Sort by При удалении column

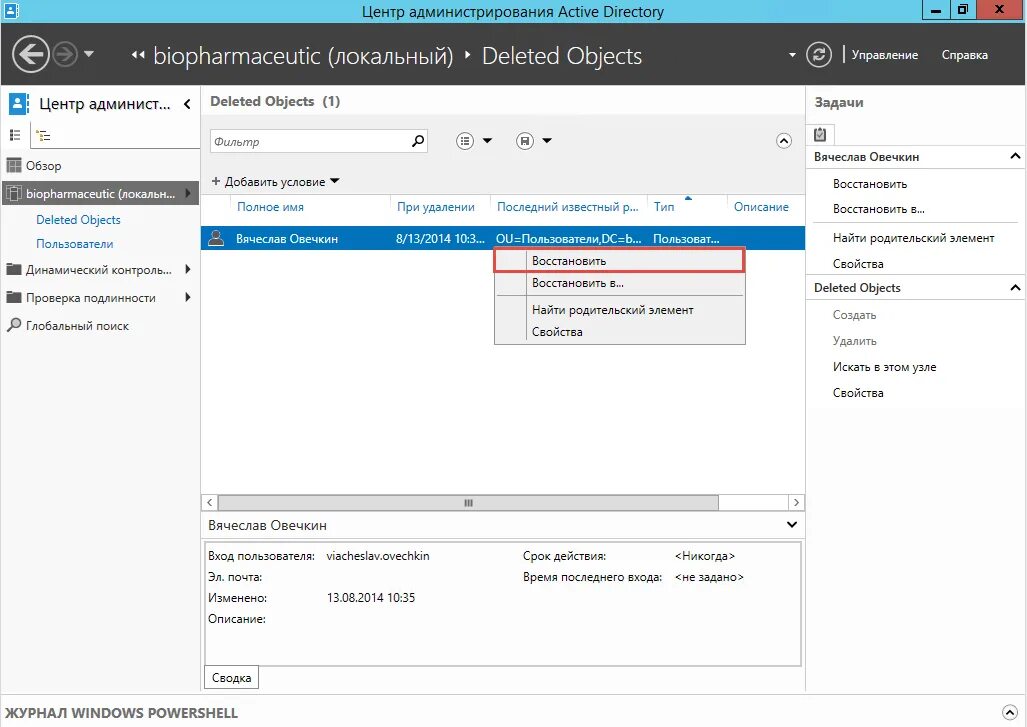click(436, 207)
